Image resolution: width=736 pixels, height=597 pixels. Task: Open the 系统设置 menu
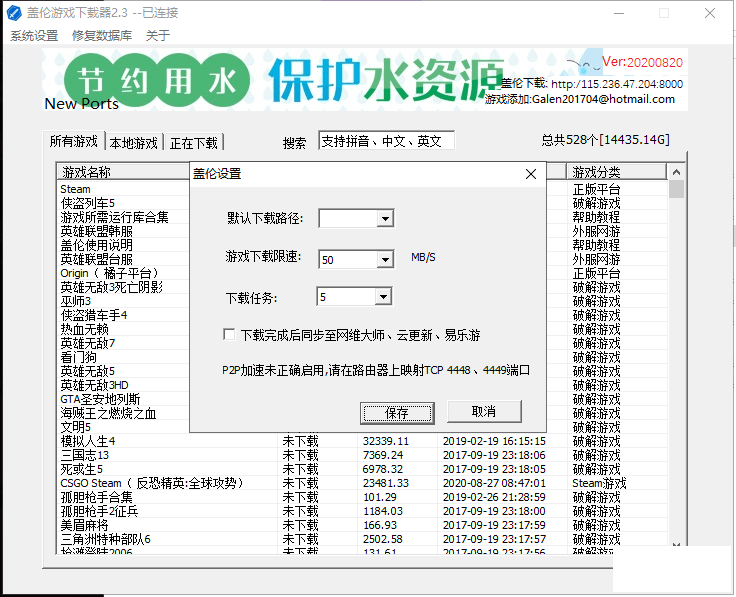[x=34, y=36]
